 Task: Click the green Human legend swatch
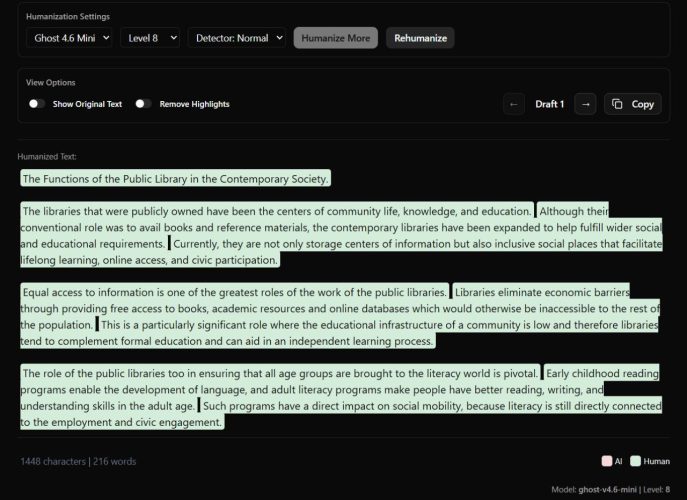pos(636,461)
